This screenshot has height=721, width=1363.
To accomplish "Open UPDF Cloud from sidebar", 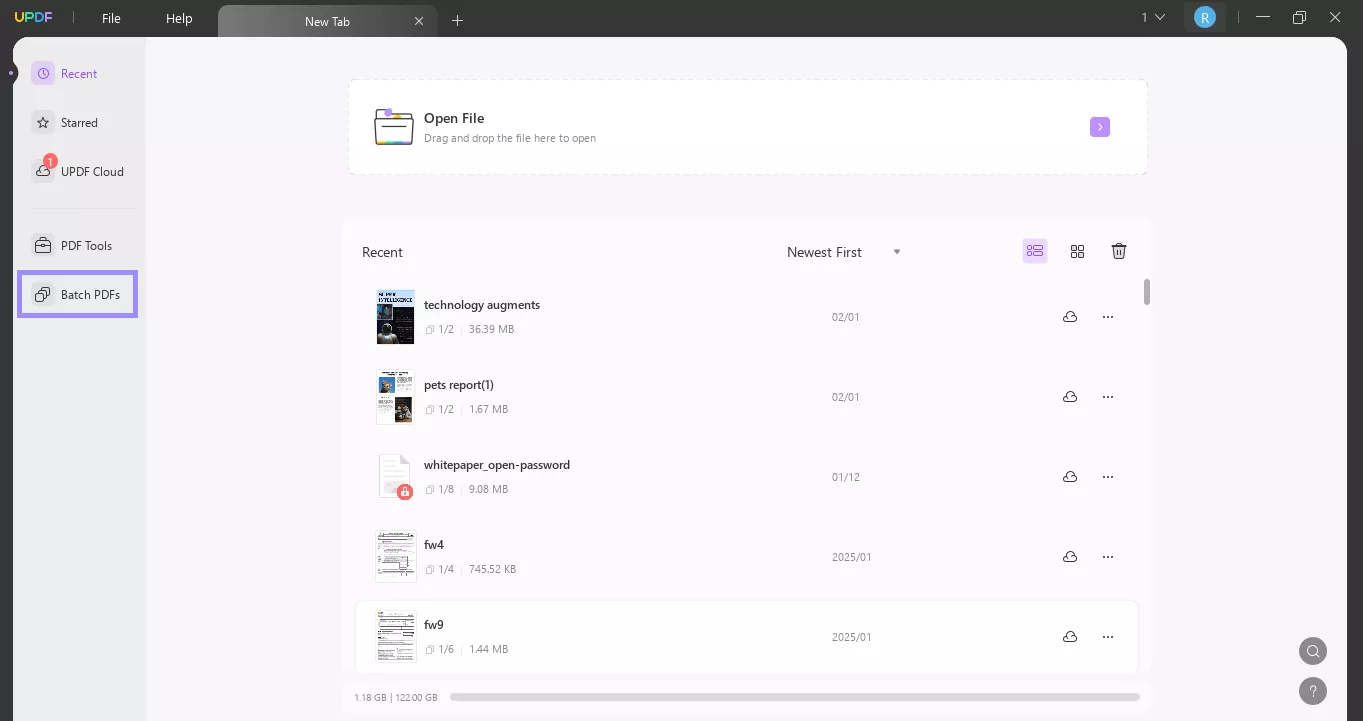I will click(78, 171).
